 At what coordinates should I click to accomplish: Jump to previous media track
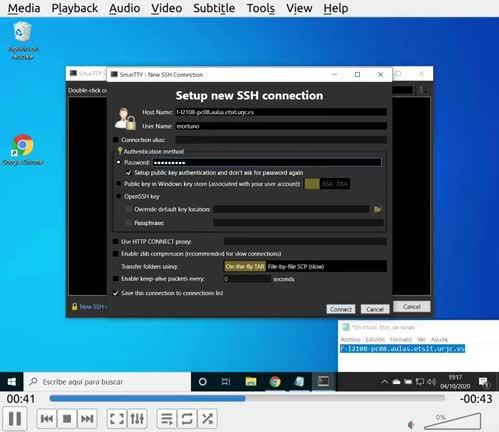47,419
